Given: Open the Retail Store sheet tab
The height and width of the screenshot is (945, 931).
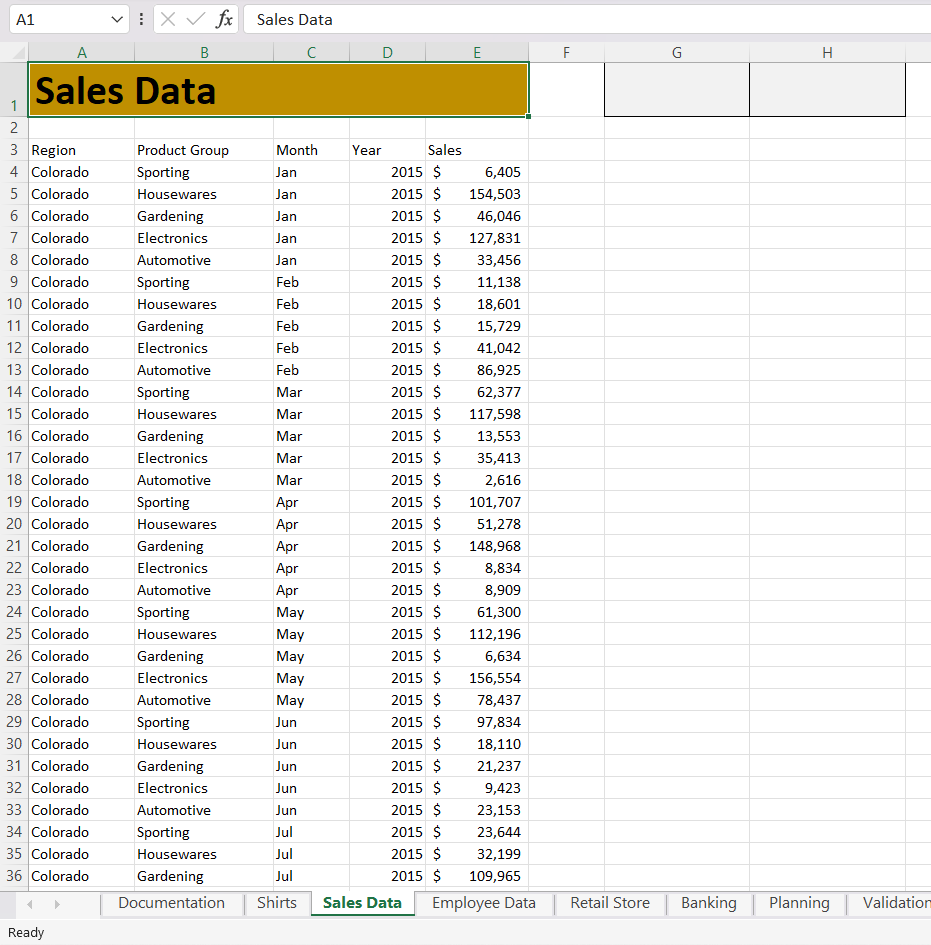Looking at the screenshot, I should pyautogui.click(x=610, y=903).
